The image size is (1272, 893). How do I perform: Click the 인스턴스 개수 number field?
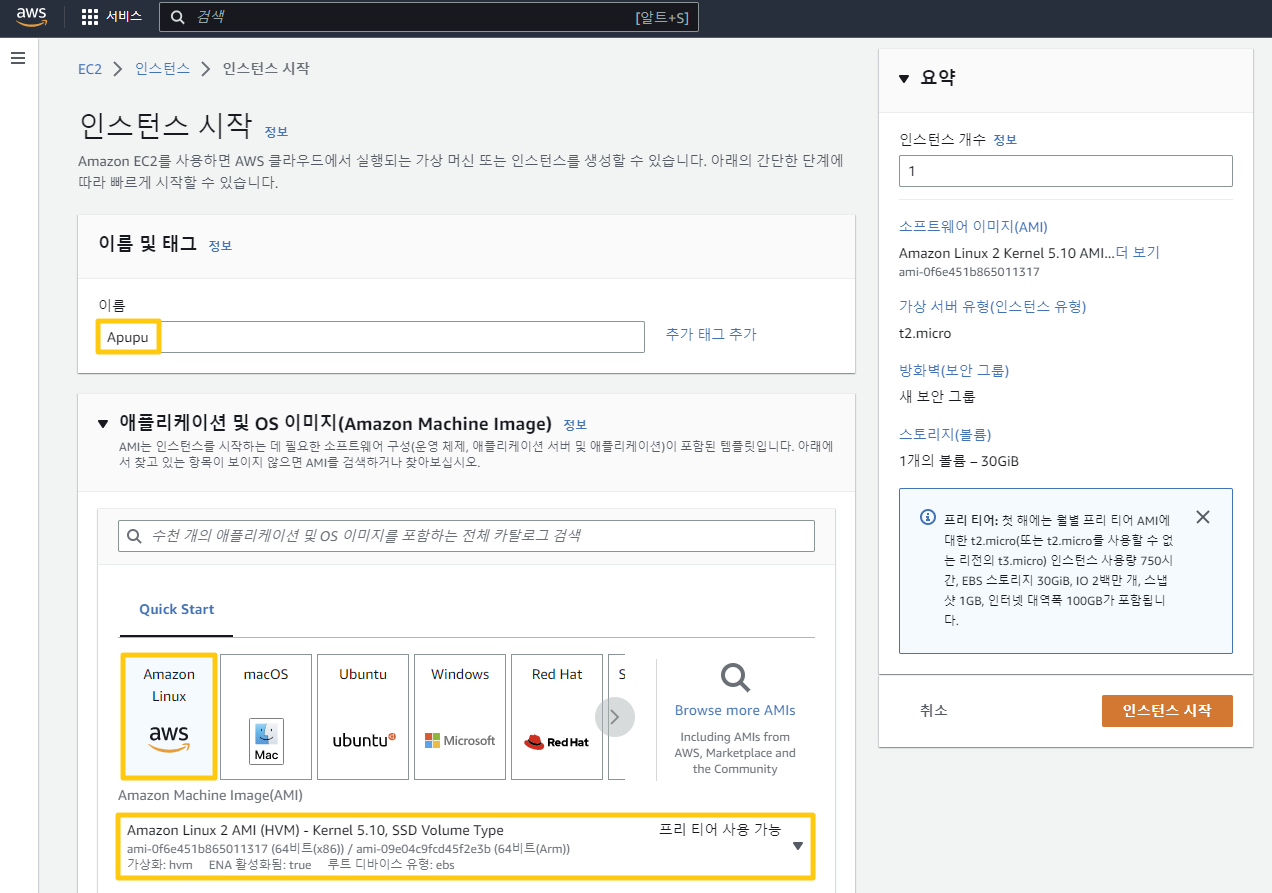tap(1066, 171)
